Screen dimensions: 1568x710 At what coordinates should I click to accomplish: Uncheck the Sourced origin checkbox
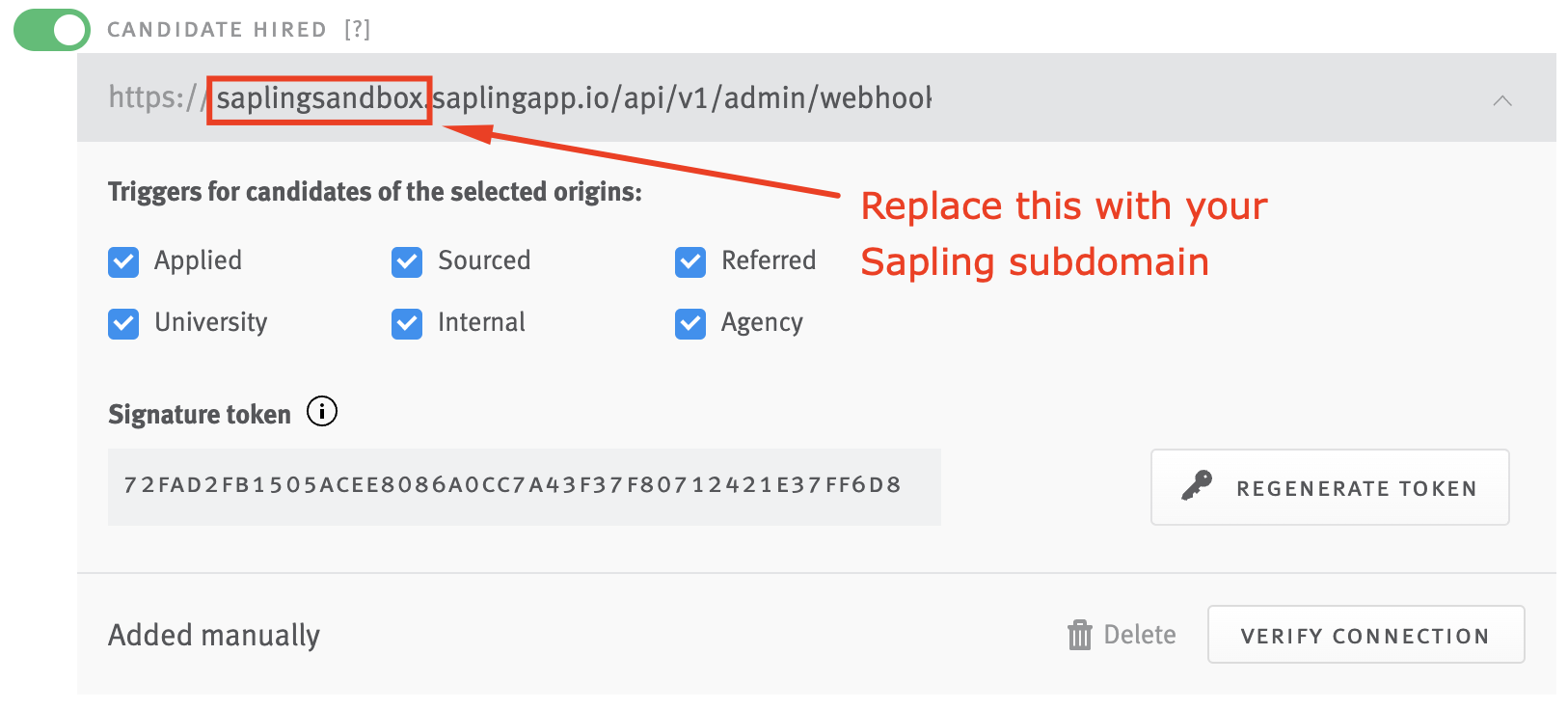[x=407, y=261]
